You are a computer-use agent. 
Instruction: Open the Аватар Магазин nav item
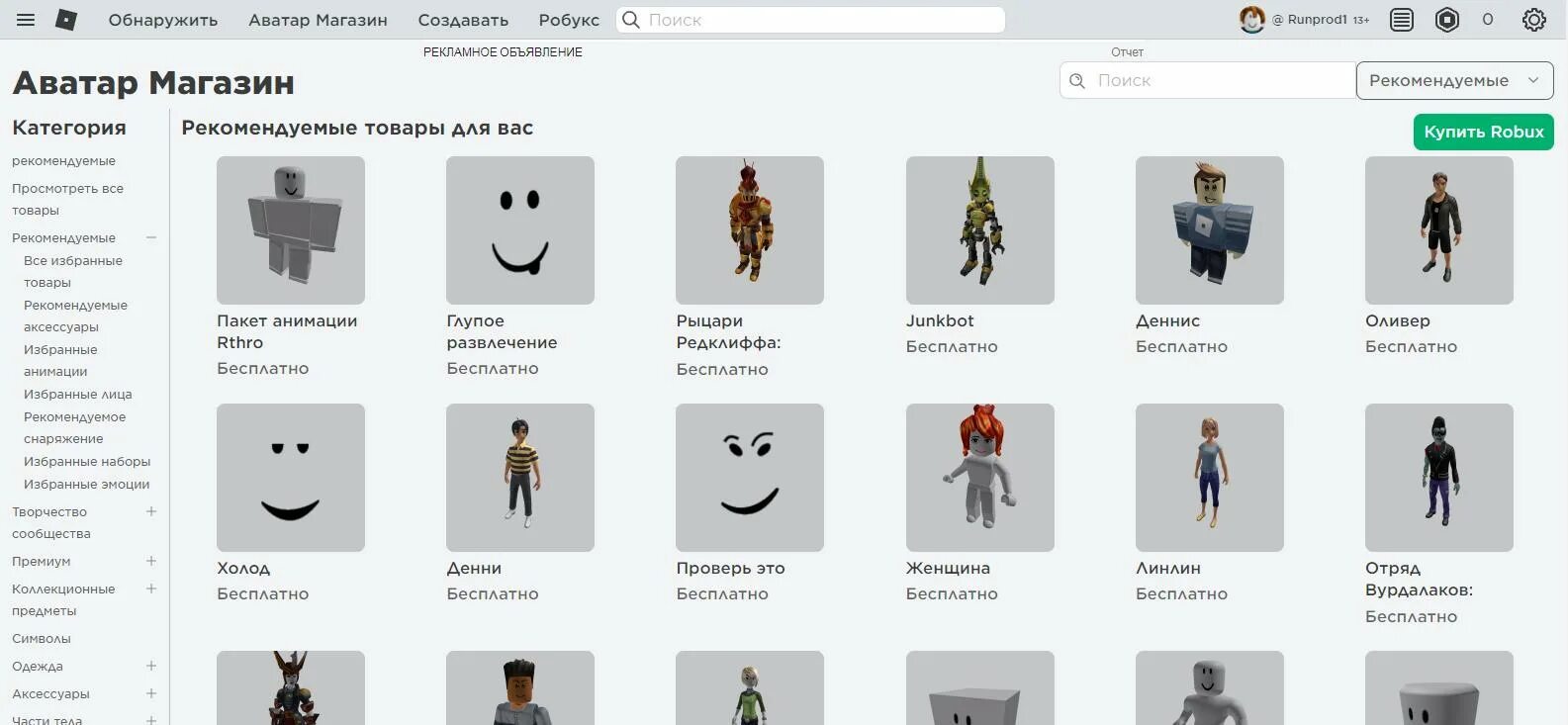click(318, 20)
